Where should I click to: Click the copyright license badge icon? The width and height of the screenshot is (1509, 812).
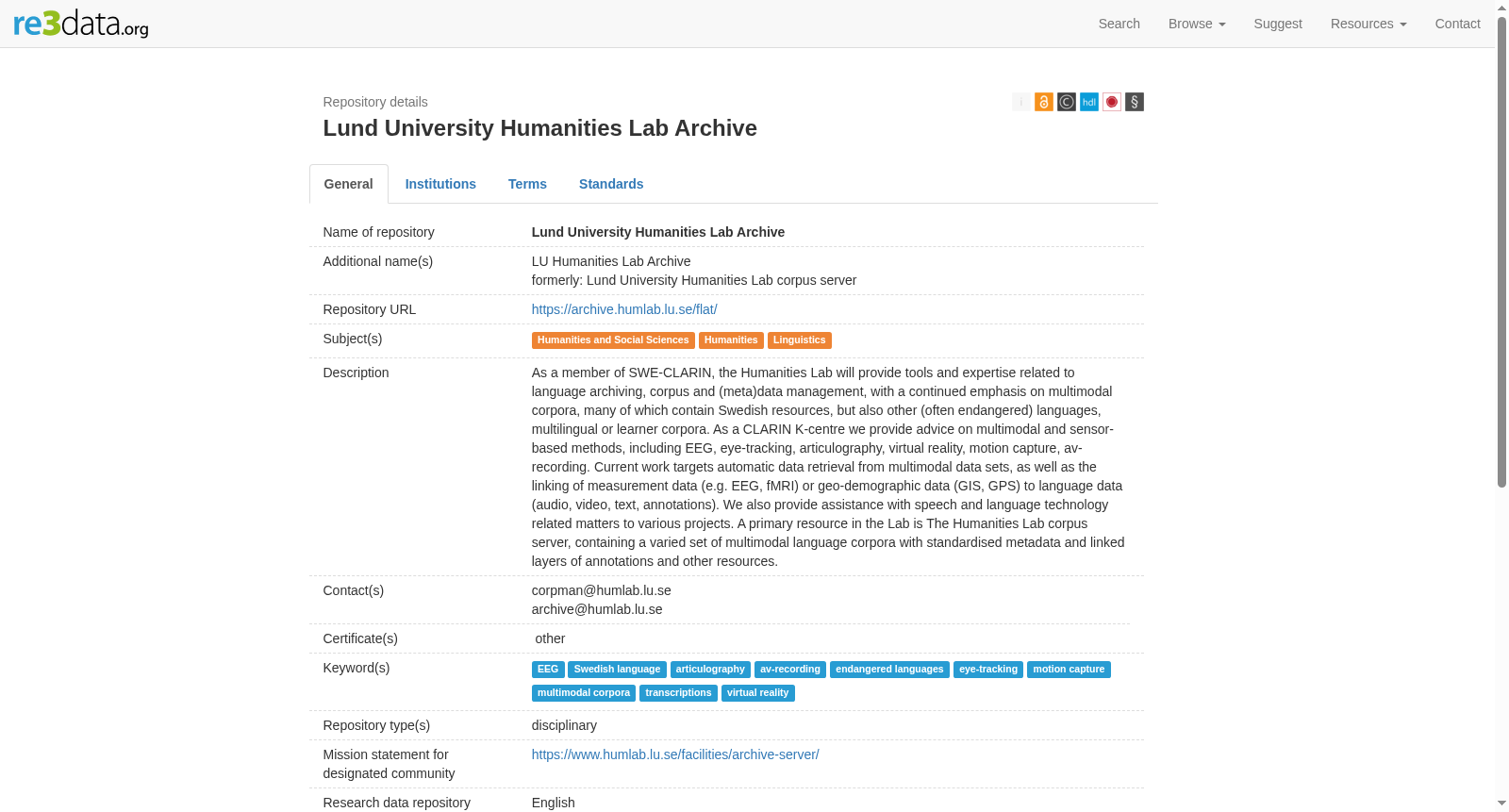[x=1066, y=102]
